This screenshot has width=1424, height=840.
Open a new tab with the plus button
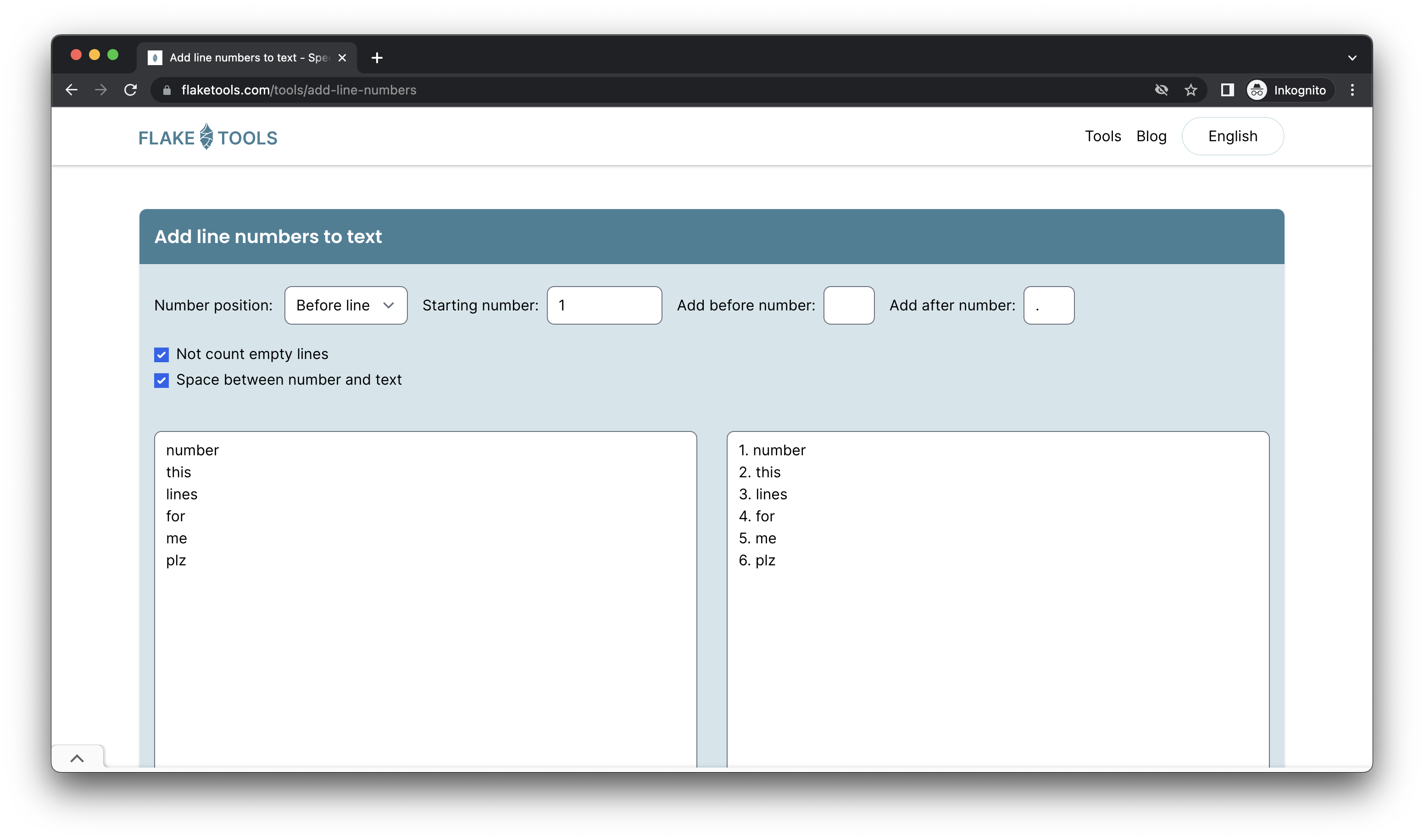377,58
